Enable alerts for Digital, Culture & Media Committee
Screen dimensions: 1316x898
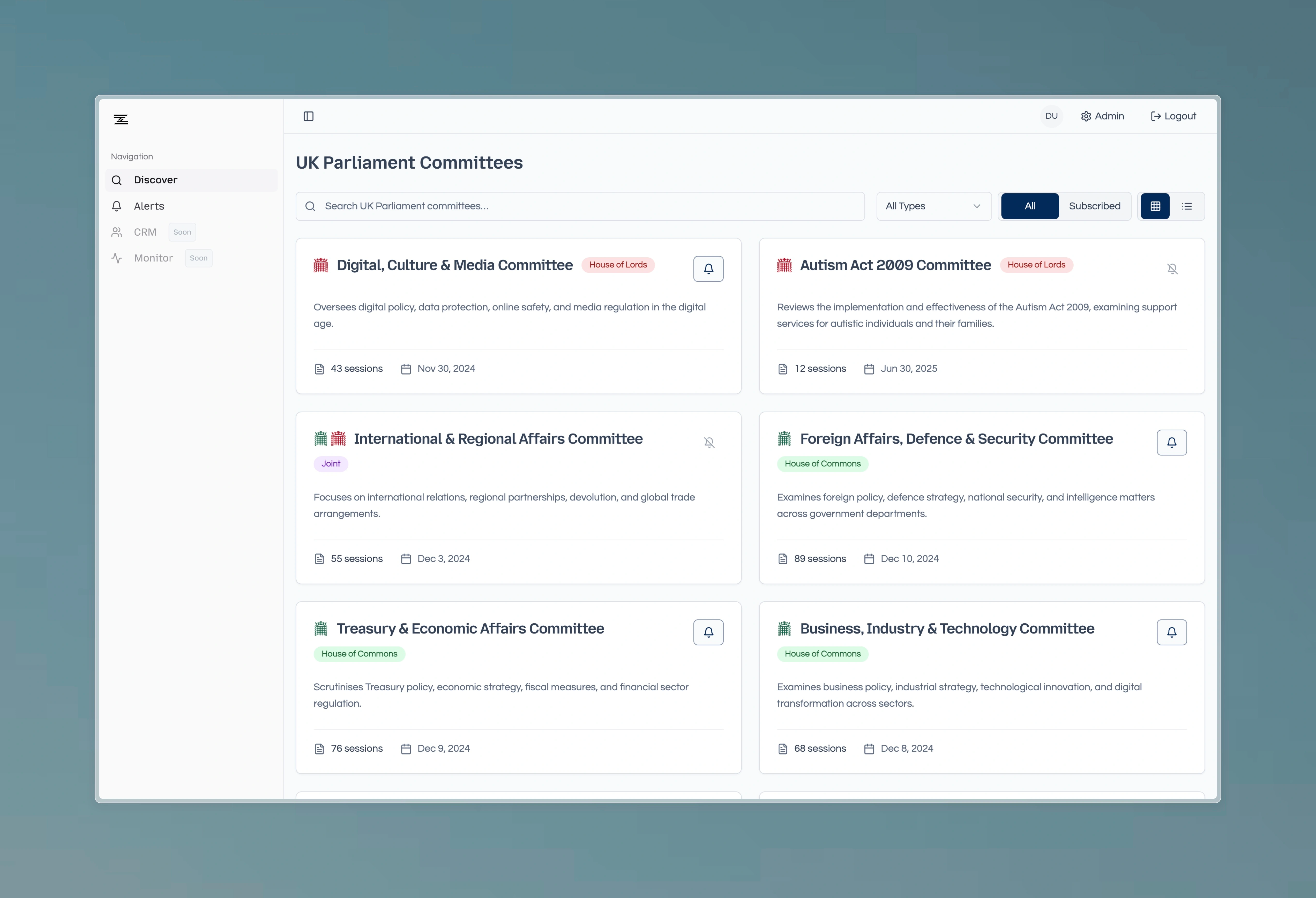coord(708,268)
